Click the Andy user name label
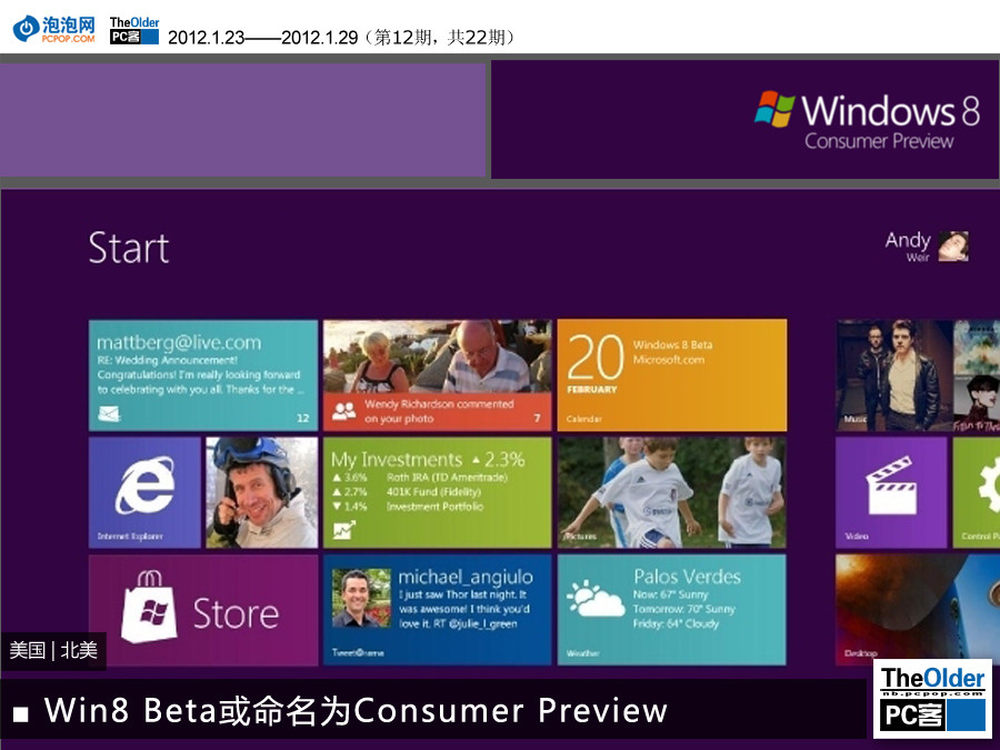Viewport: 1000px width, 750px height. point(908,240)
